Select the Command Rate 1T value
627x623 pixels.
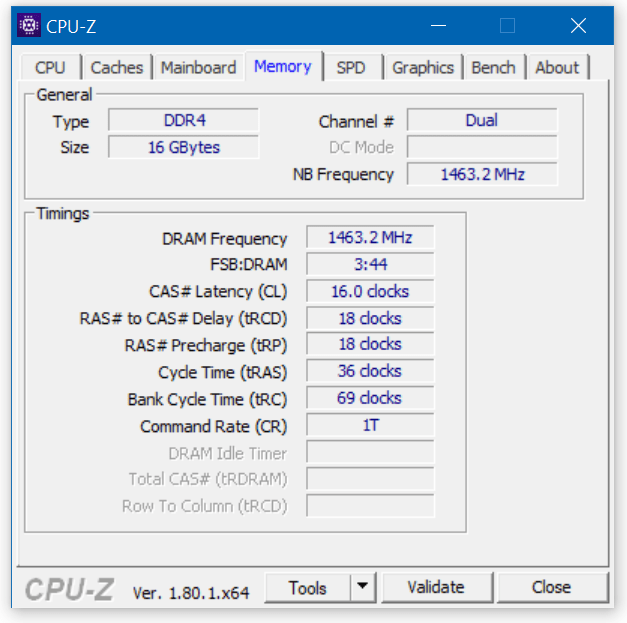(x=370, y=425)
